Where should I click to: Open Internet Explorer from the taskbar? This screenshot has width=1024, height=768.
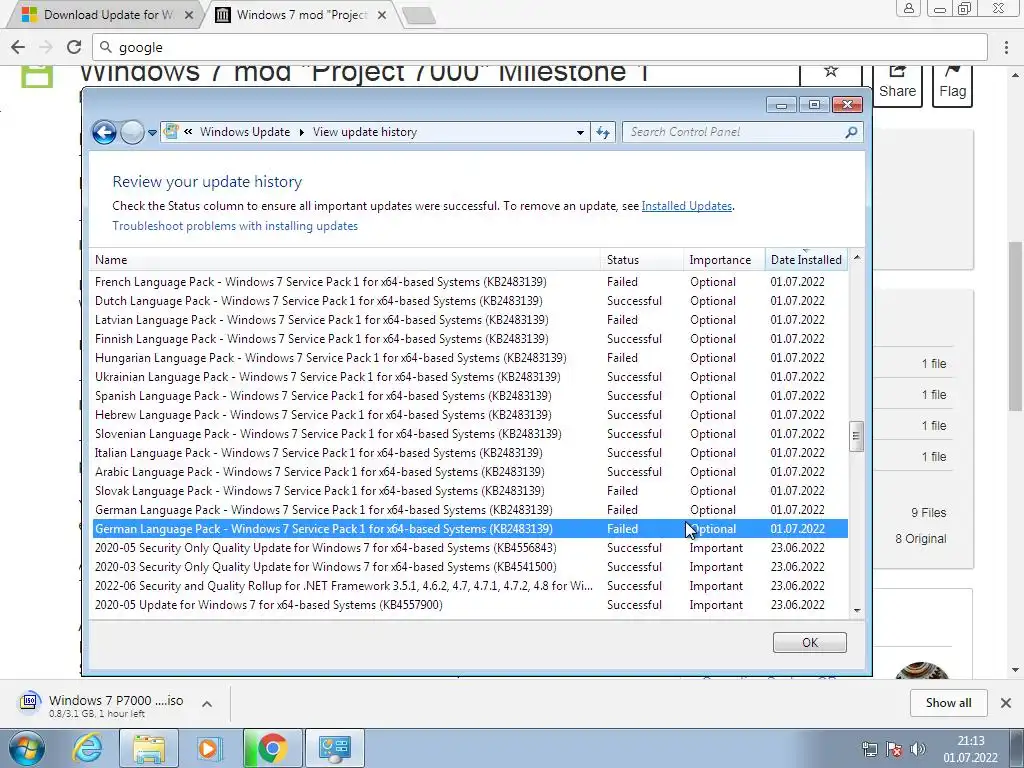87,748
